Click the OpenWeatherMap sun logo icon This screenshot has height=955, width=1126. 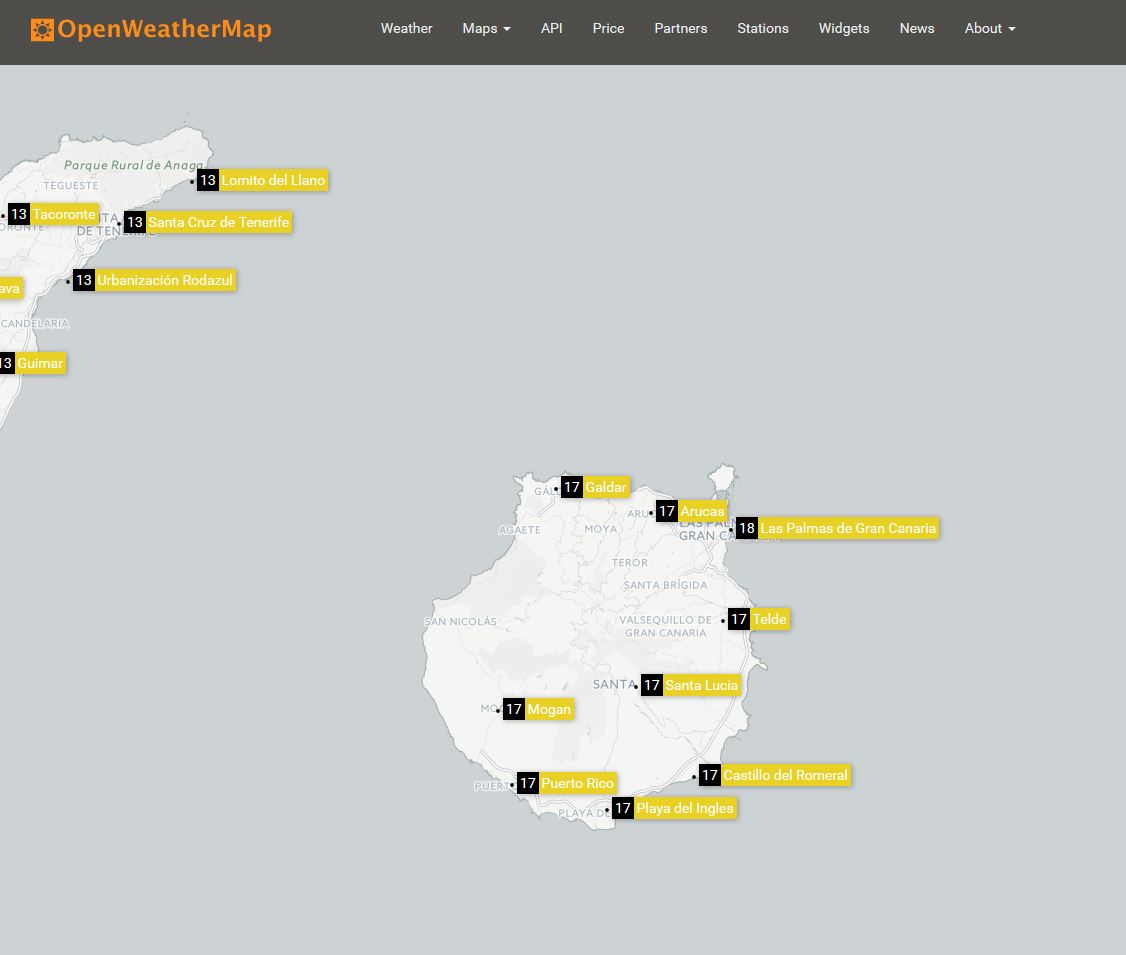pos(42,29)
